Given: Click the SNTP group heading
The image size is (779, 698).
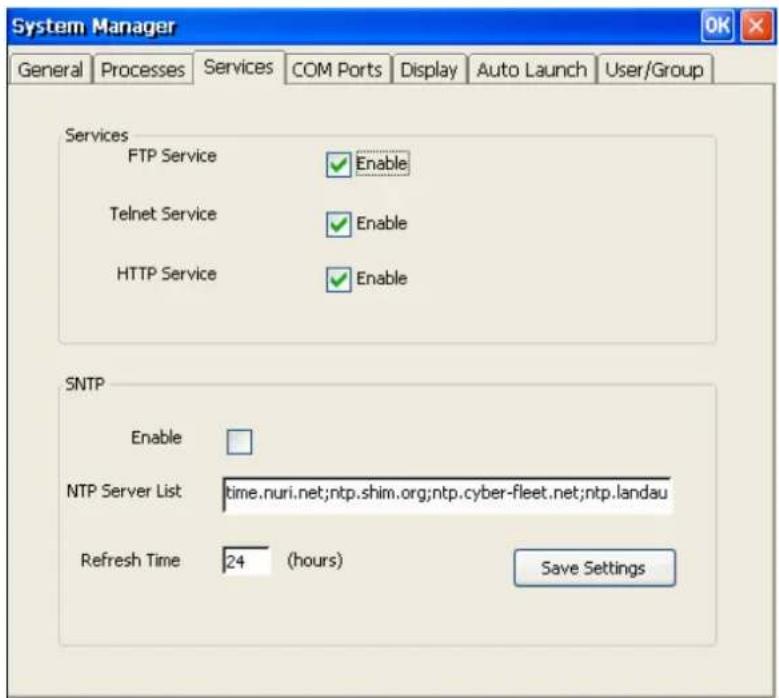Looking at the screenshot, I should [85, 384].
